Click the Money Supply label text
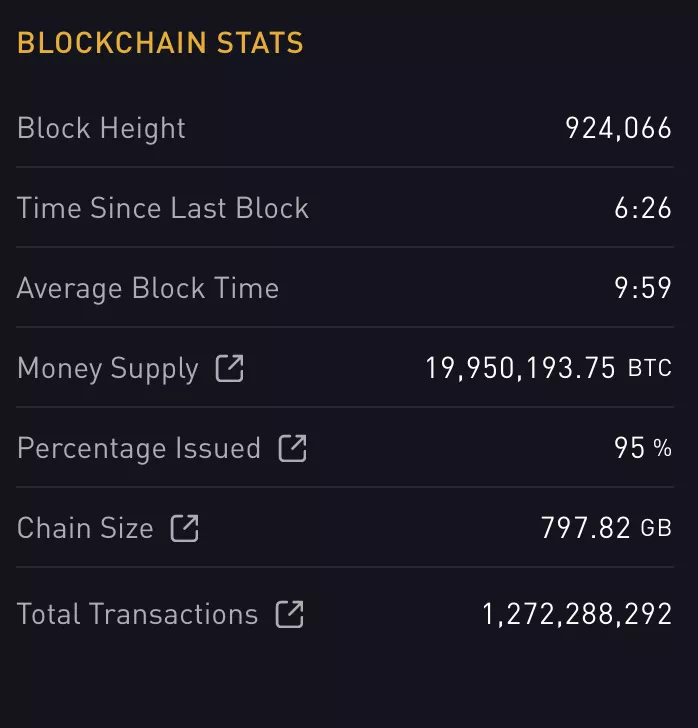698x728 pixels. point(108,368)
